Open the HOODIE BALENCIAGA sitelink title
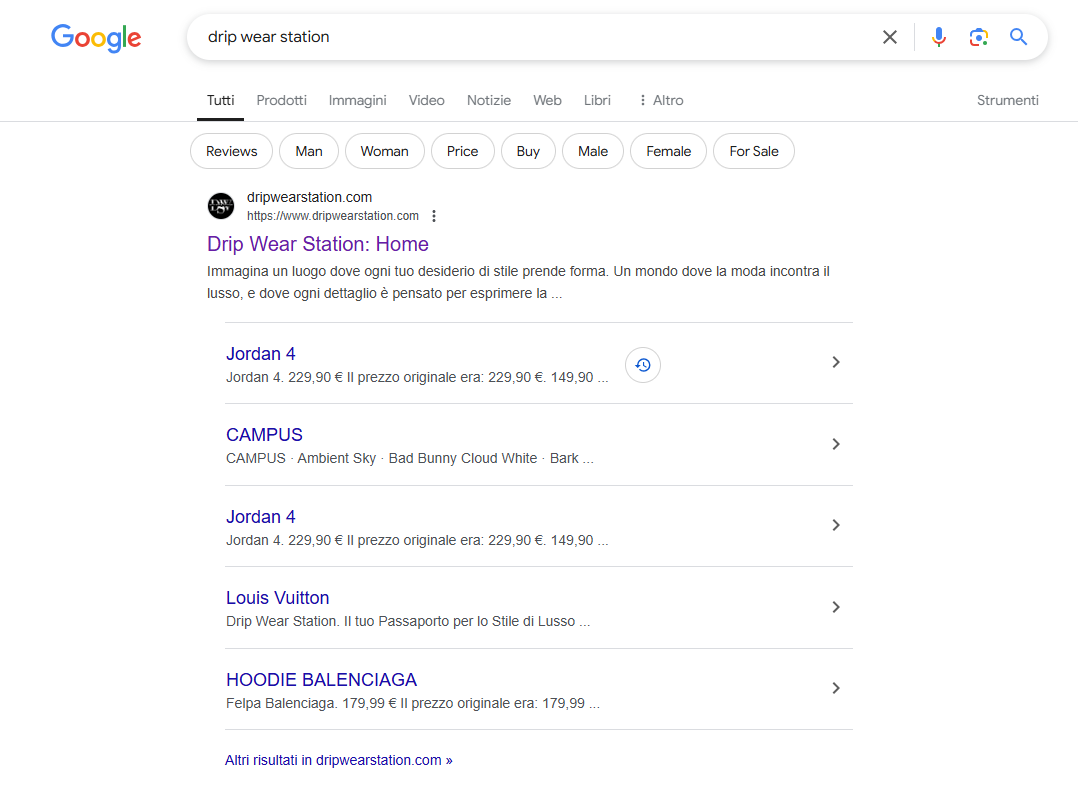 coord(321,680)
